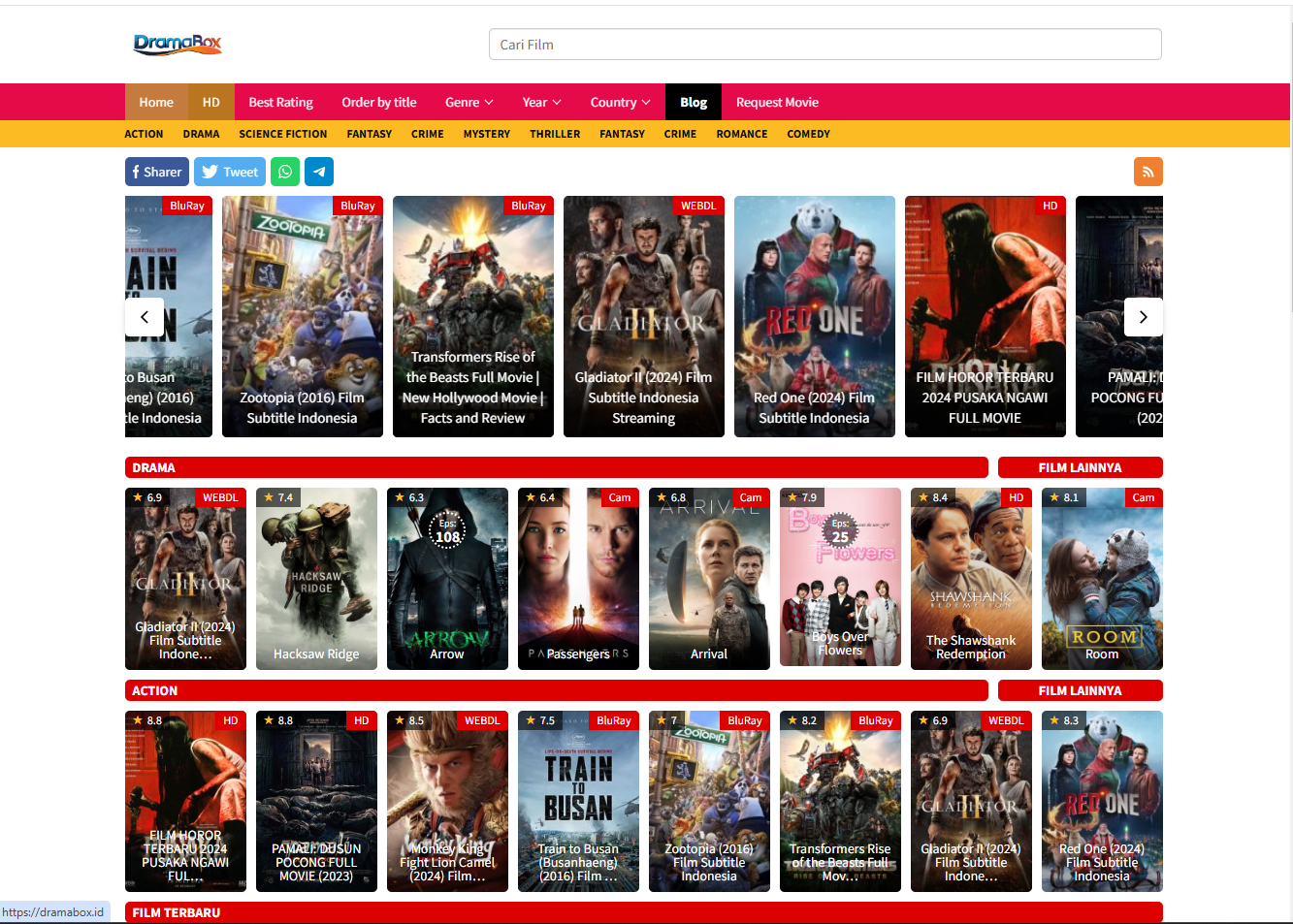The height and width of the screenshot is (924, 1293).
Task: Share page via Facebook Sharer button
Action: (156, 172)
